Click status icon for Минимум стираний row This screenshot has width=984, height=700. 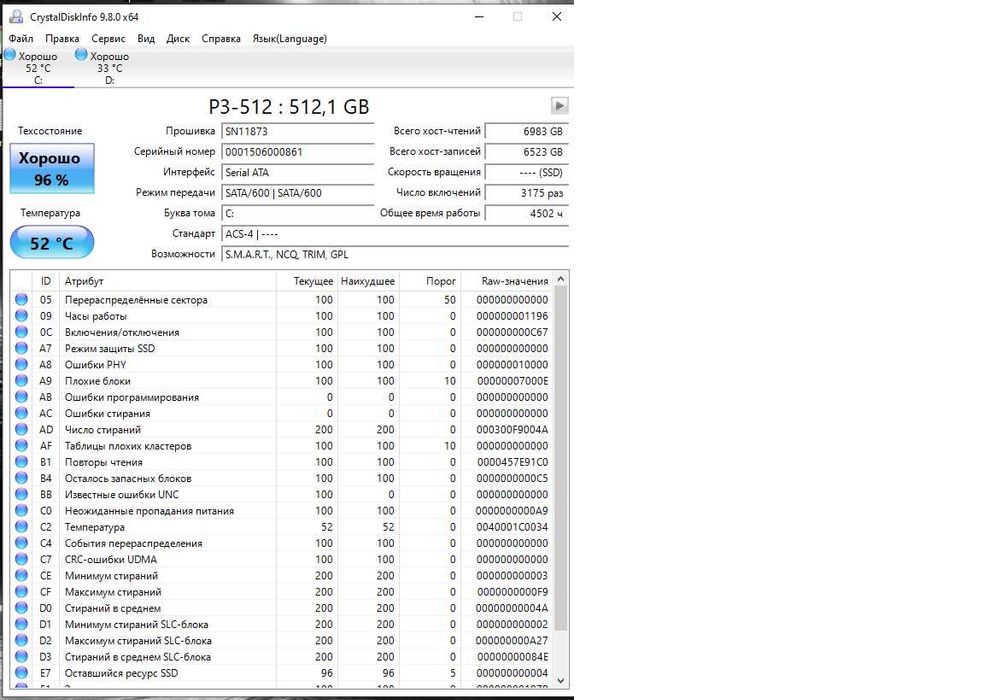pos(21,576)
